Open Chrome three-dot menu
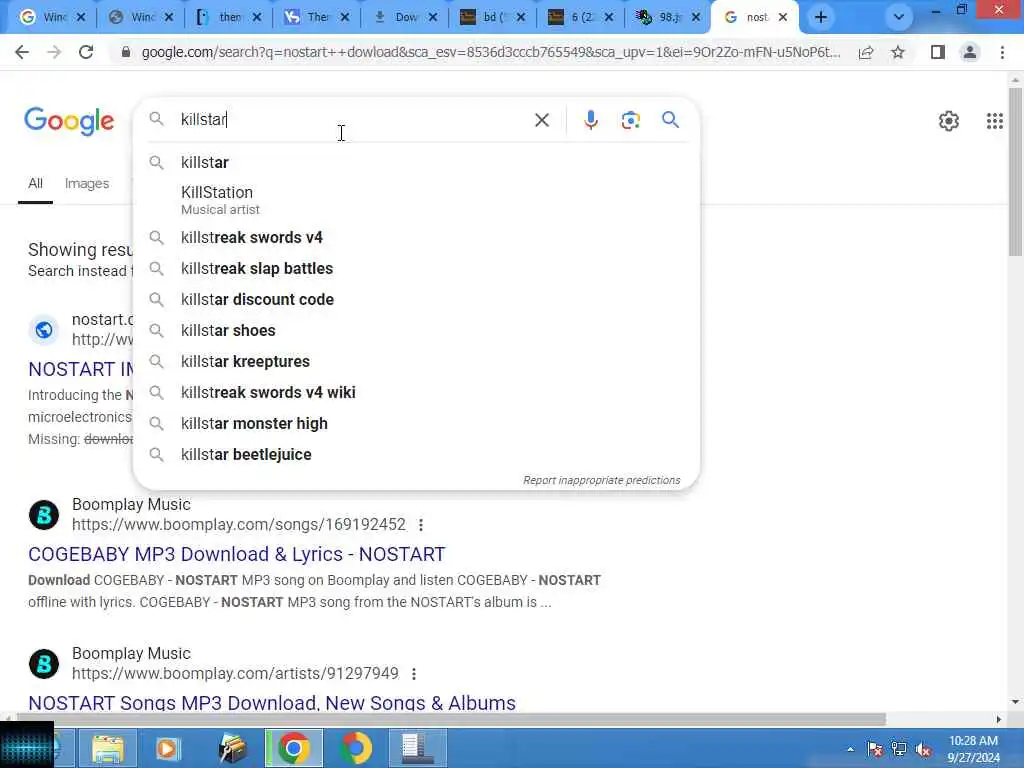This screenshot has height=768, width=1024. (x=1002, y=52)
